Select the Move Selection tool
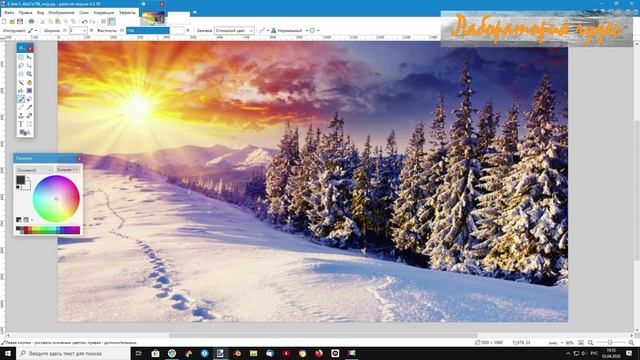Image resolution: width=640 pixels, height=360 pixels. point(29,65)
